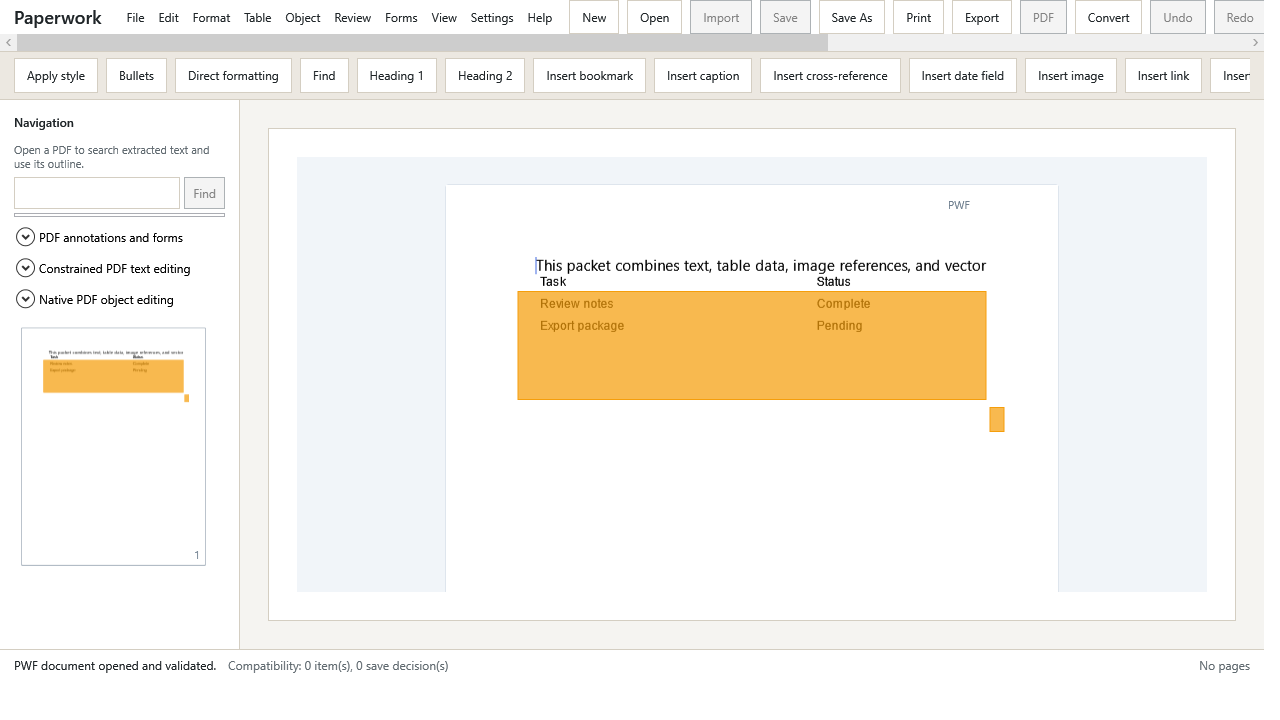The height and width of the screenshot is (720, 1280).
Task: Click Insert date field
Action: (963, 76)
